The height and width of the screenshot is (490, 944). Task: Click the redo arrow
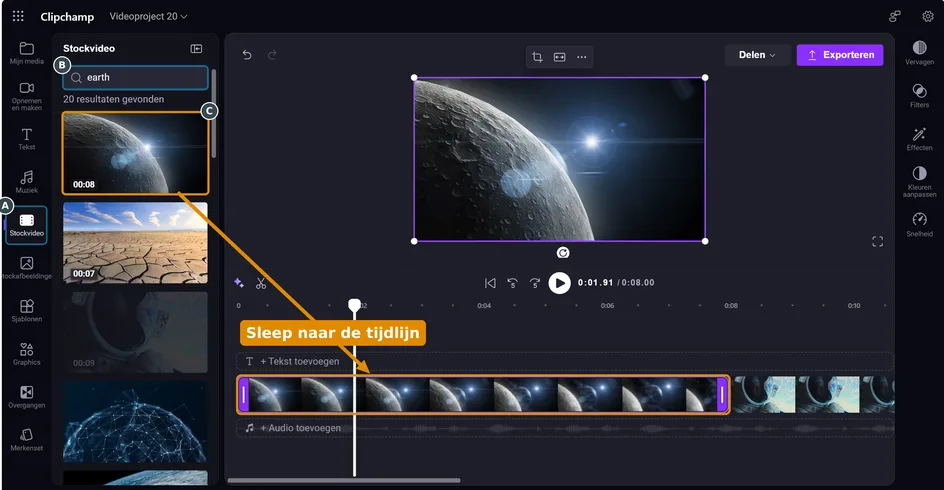pyautogui.click(x=272, y=55)
